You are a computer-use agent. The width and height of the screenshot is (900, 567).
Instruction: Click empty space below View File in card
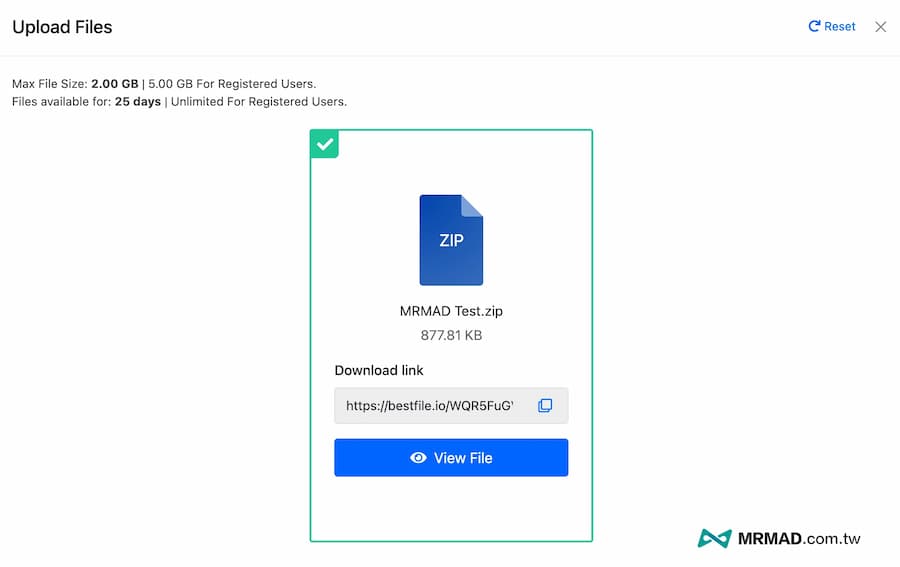tap(451, 510)
